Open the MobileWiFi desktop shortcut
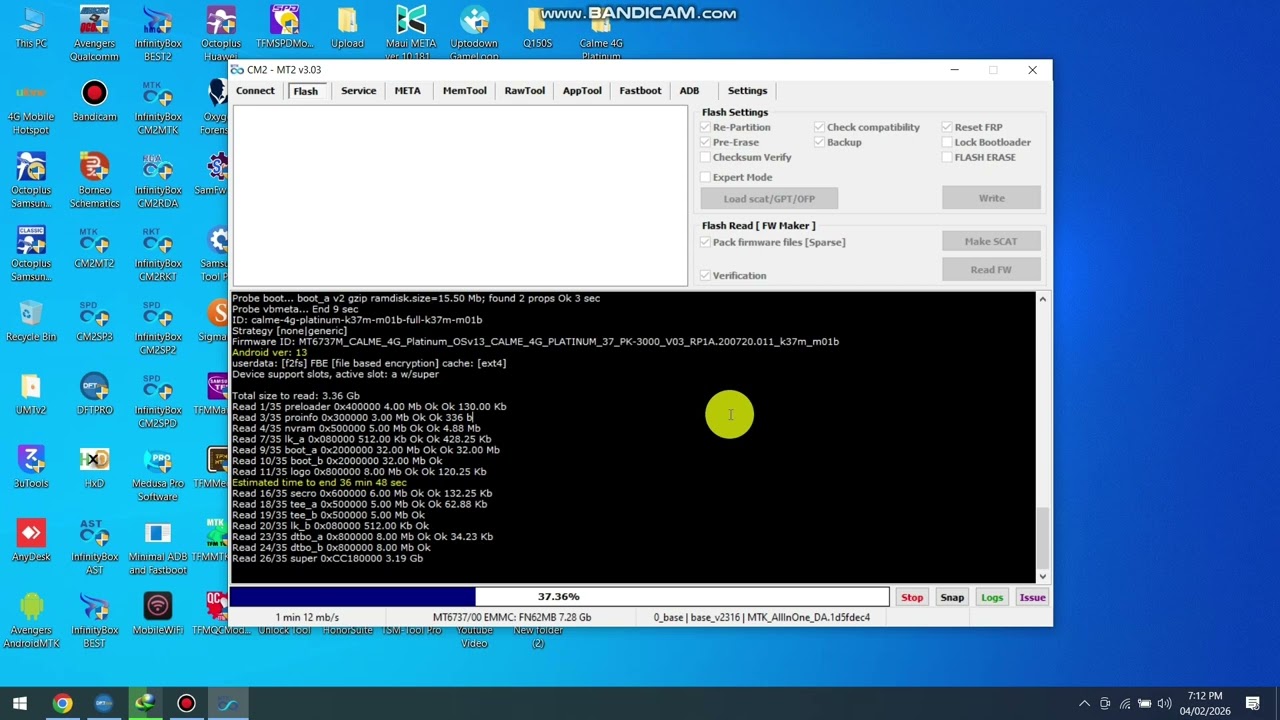This screenshot has height=720, width=1280. point(158,614)
